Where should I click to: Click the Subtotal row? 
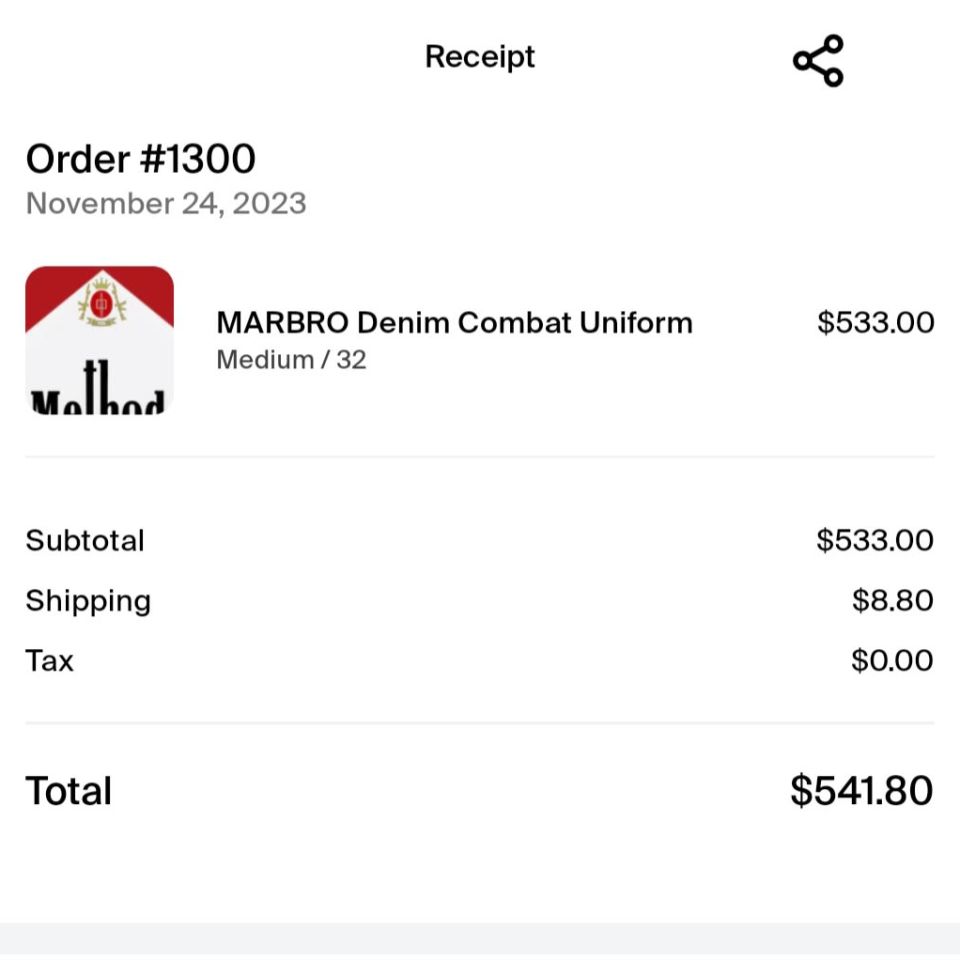tap(480, 540)
